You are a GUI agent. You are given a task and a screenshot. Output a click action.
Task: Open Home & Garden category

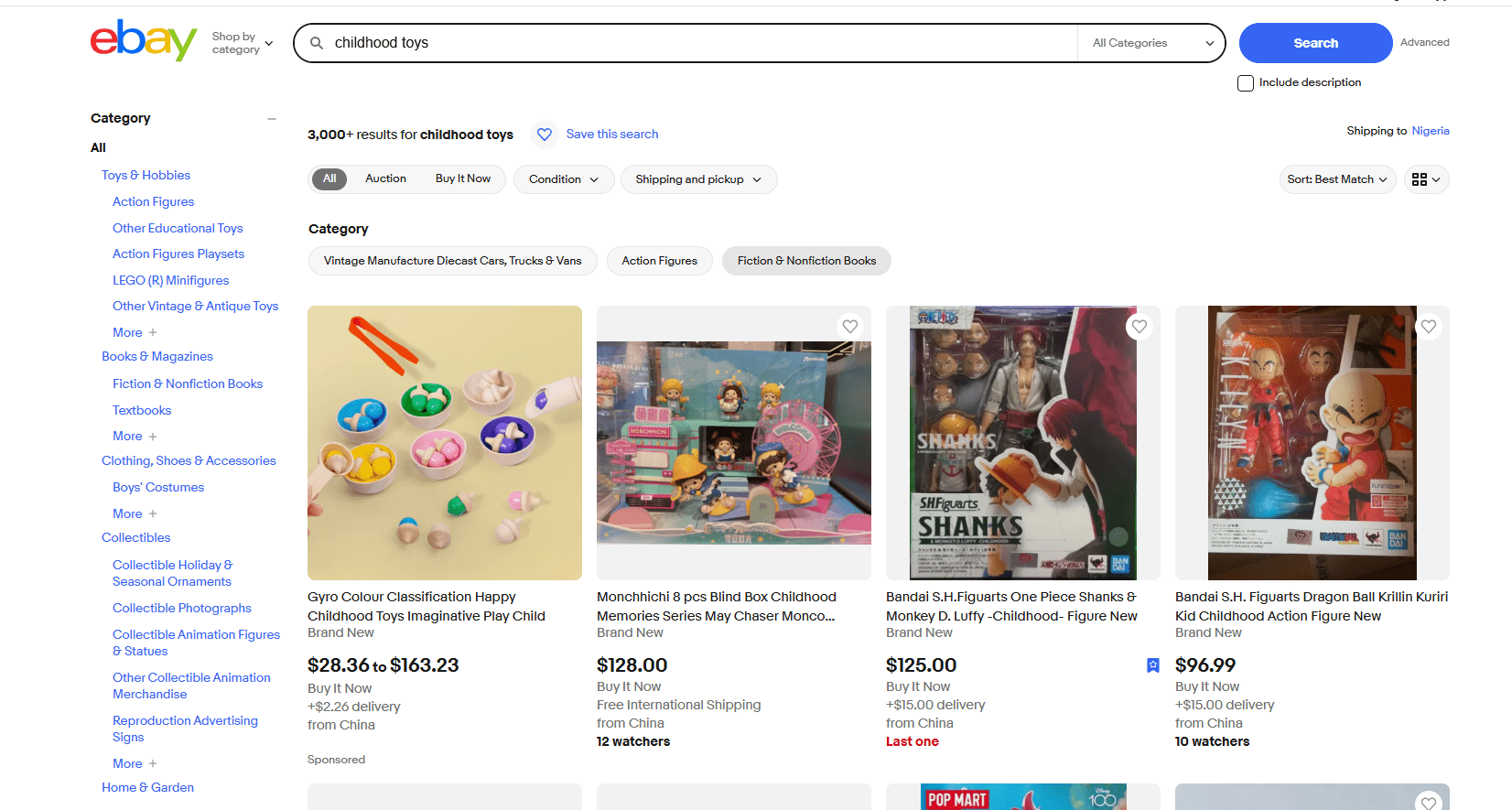pyautogui.click(x=148, y=787)
